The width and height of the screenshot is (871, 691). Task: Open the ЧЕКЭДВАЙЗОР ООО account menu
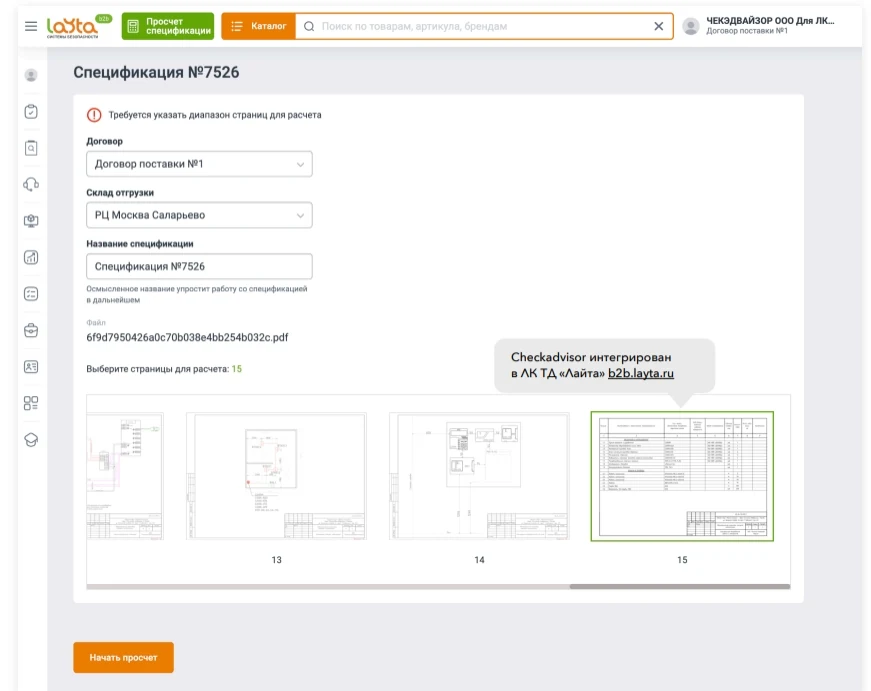pyautogui.click(x=770, y=26)
